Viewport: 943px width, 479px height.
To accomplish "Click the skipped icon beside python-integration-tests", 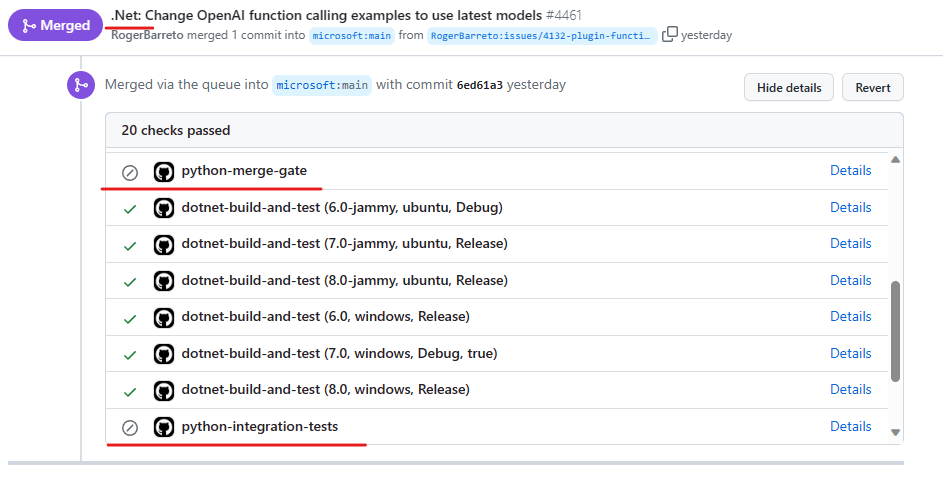I will (130, 428).
